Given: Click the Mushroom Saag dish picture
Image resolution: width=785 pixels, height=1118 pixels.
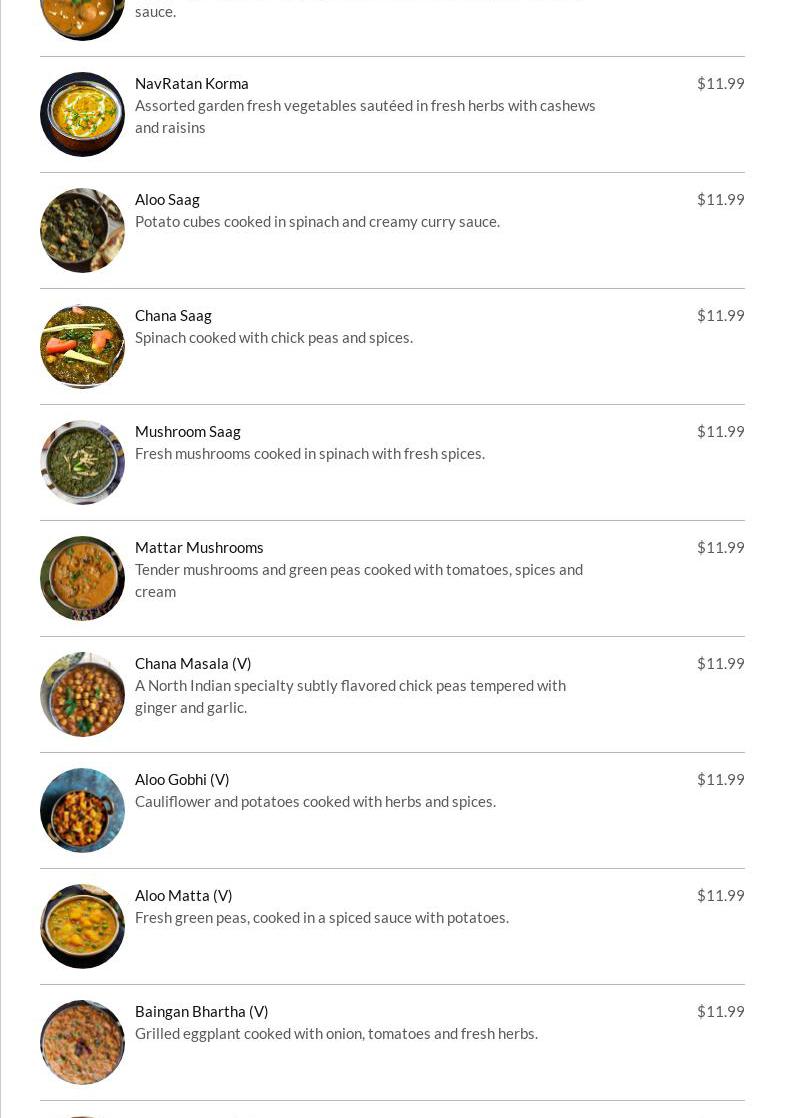Looking at the screenshot, I should 82,462.
